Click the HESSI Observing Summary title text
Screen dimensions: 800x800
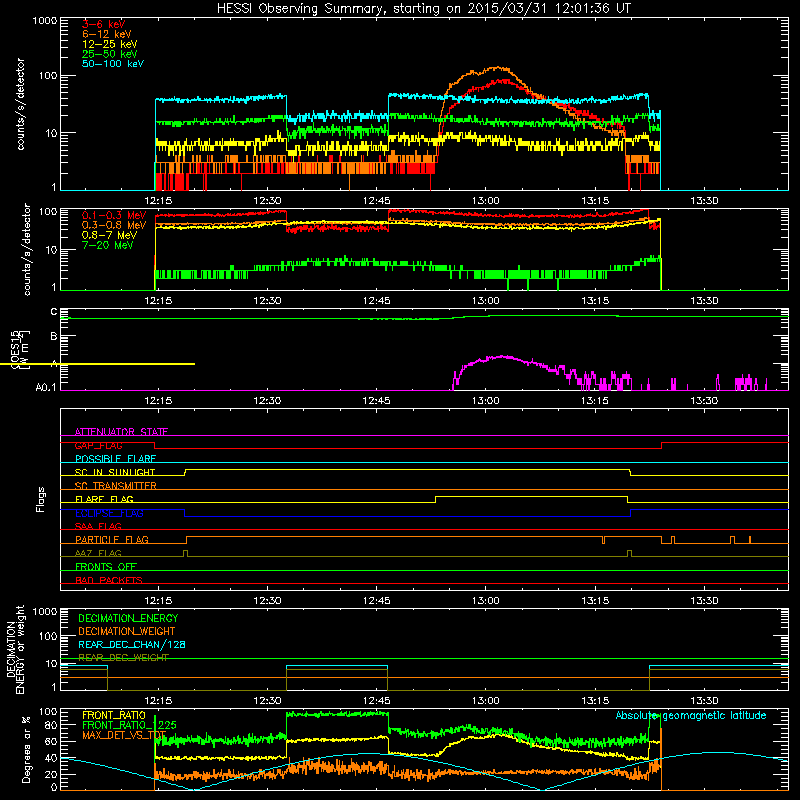coord(423,9)
